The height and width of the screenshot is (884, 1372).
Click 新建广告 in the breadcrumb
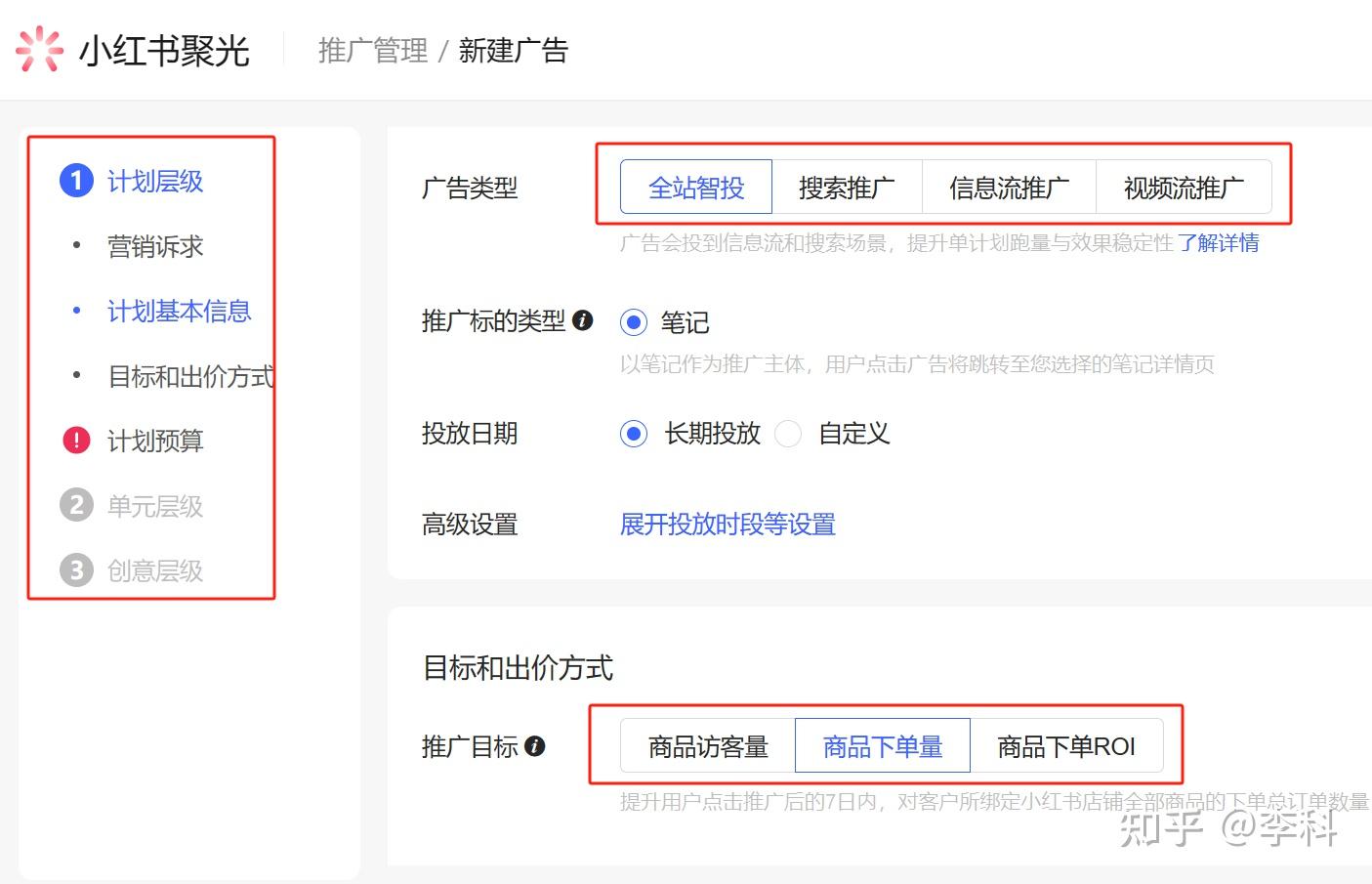[x=514, y=50]
